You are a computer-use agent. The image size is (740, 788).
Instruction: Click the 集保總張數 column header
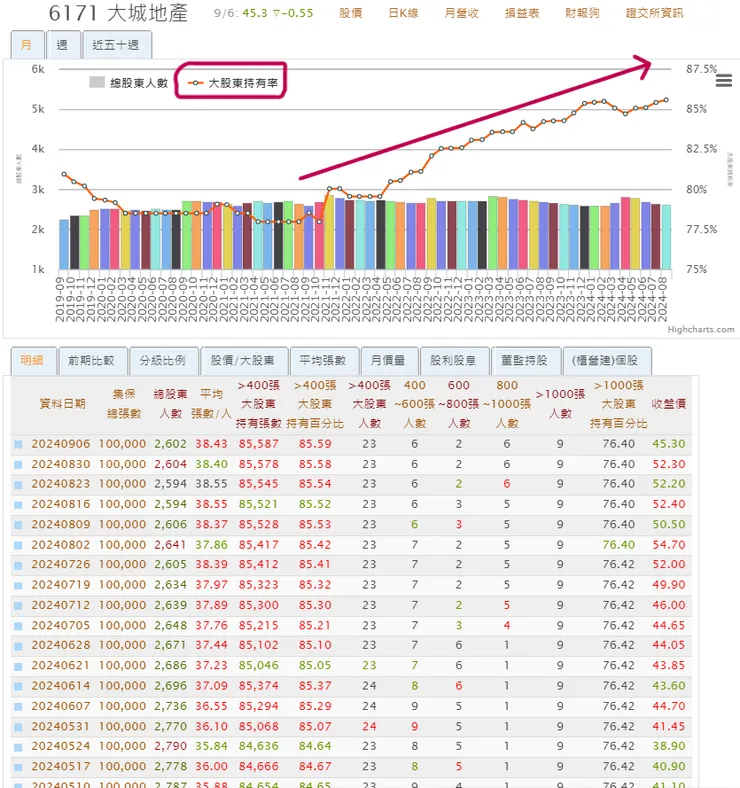[124, 404]
